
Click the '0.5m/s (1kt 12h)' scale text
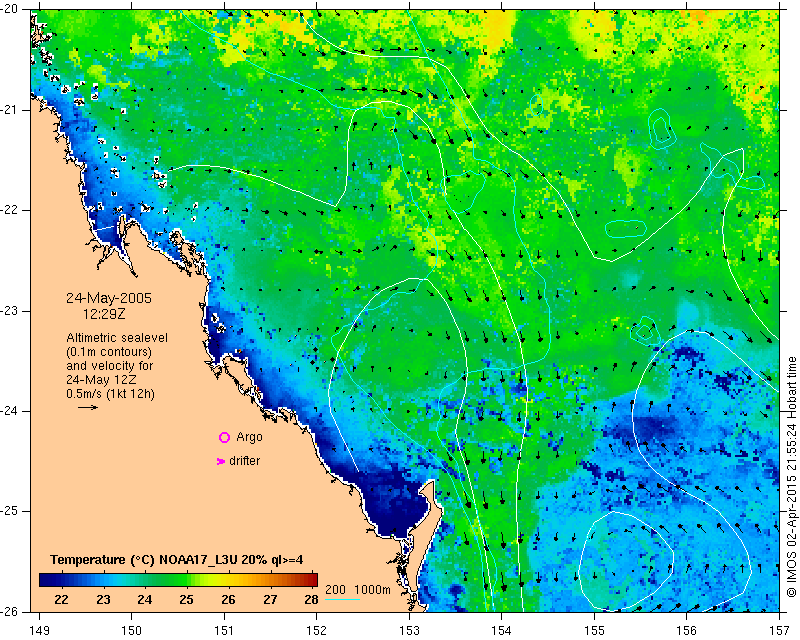coord(110,394)
